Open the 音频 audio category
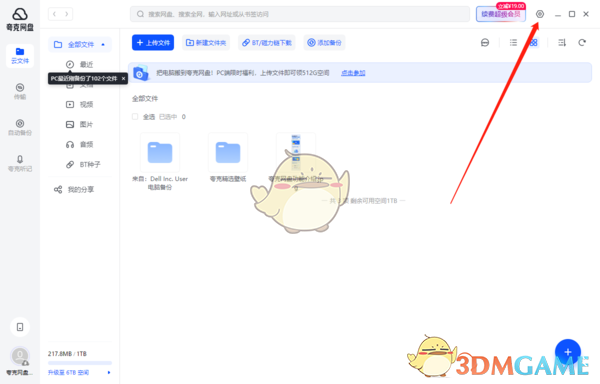Image resolution: width=600 pixels, height=384 pixels. tap(80, 144)
